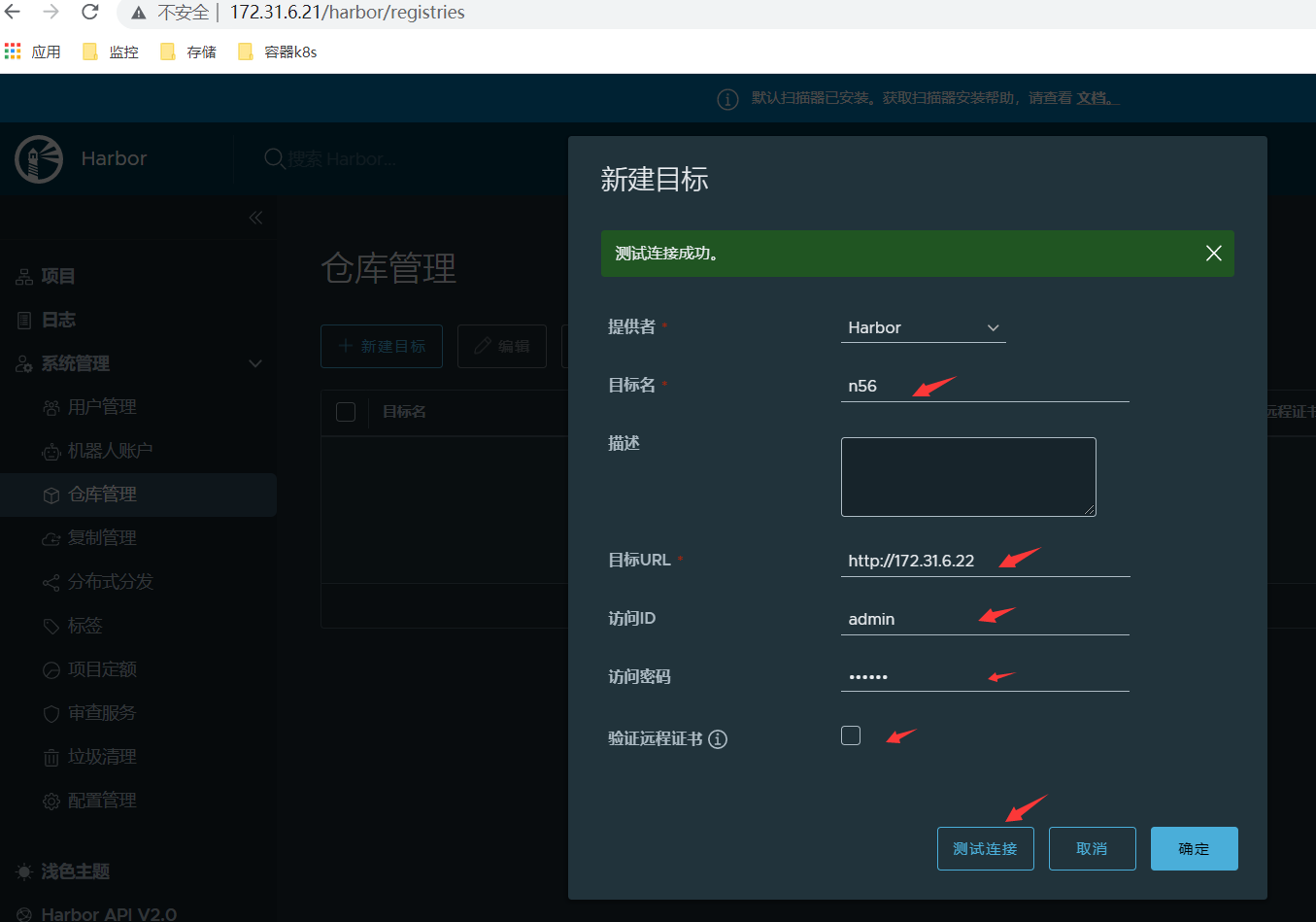Confirm with the 确定 button
This screenshot has height=922, width=1316.
pos(1194,849)
